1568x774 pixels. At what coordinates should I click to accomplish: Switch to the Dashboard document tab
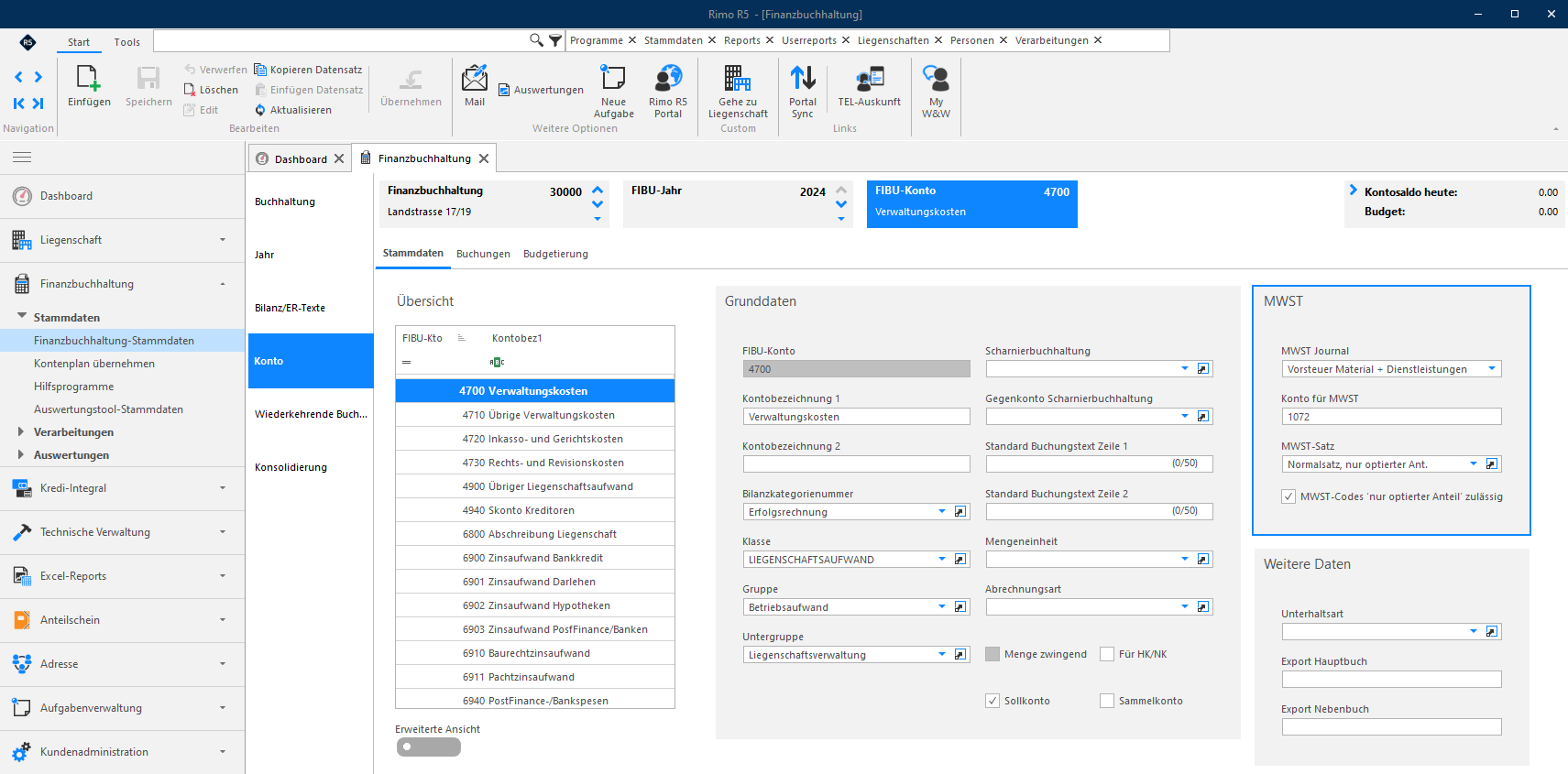[x=301, y=159]
